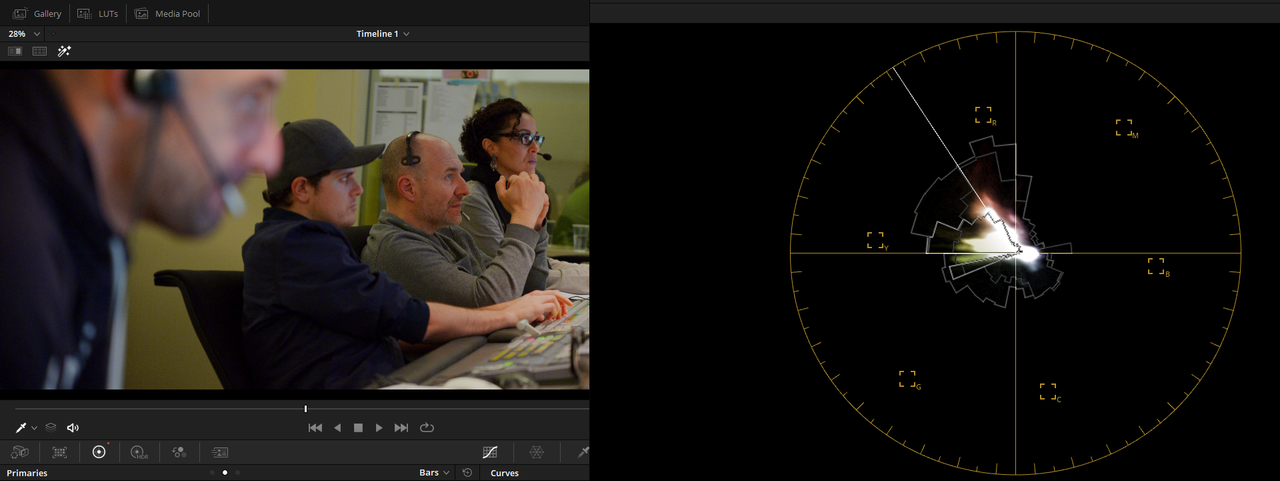Open the Qualifier palette eyedropper icon

pyautogui.click(x=583, y=452)
